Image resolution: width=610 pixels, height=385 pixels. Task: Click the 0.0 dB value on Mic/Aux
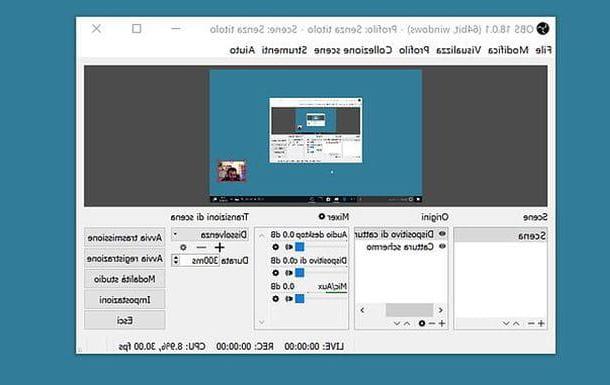click(283, 286)
